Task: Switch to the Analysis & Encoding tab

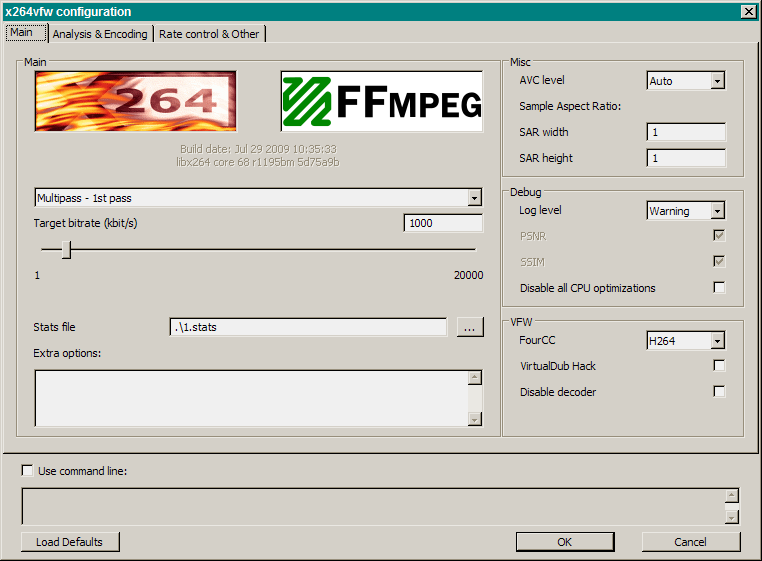Action: 100,34
